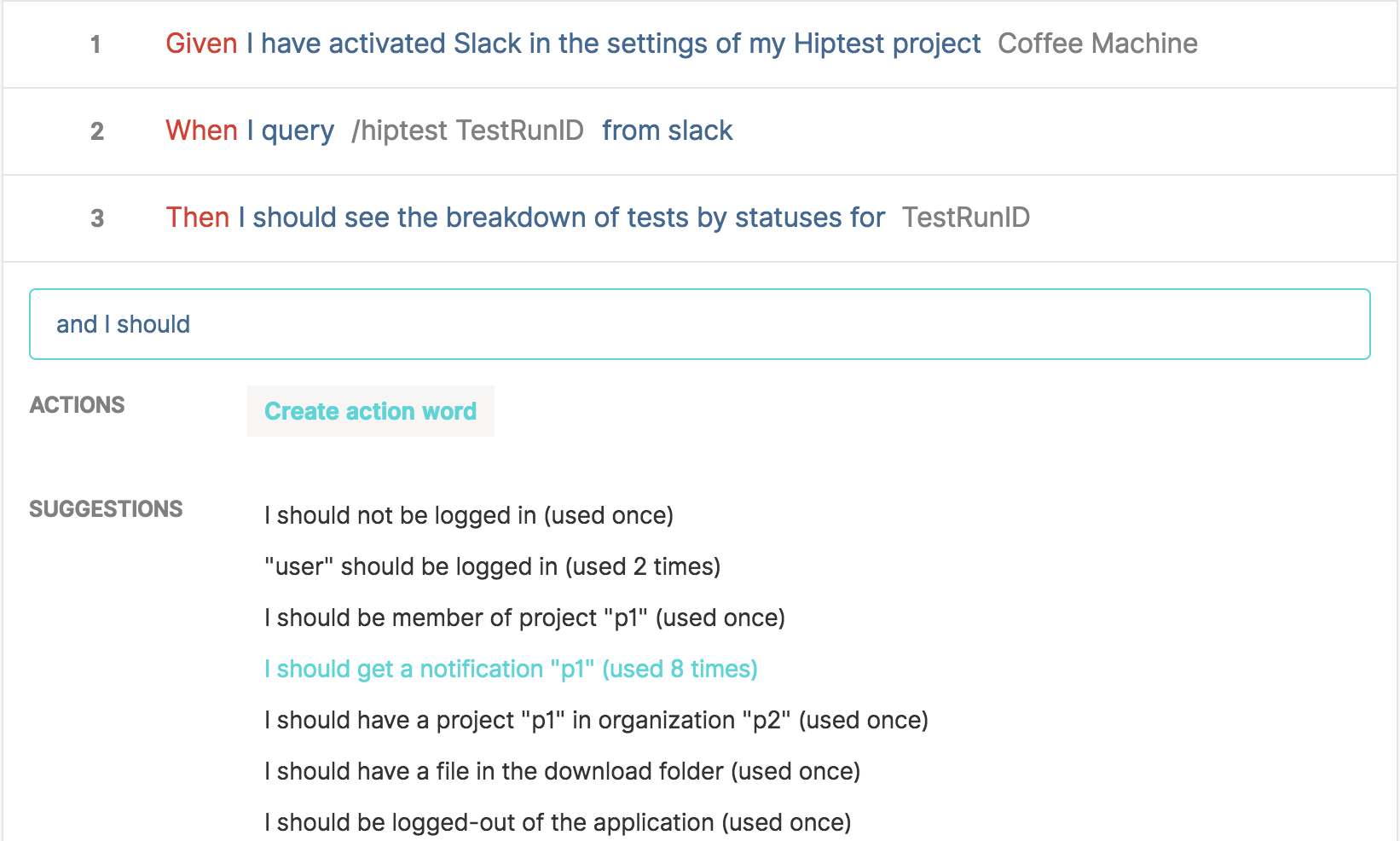Select suggestion 'I should not be logged in'
1400x841 pixels.
(x=469, y=515)
